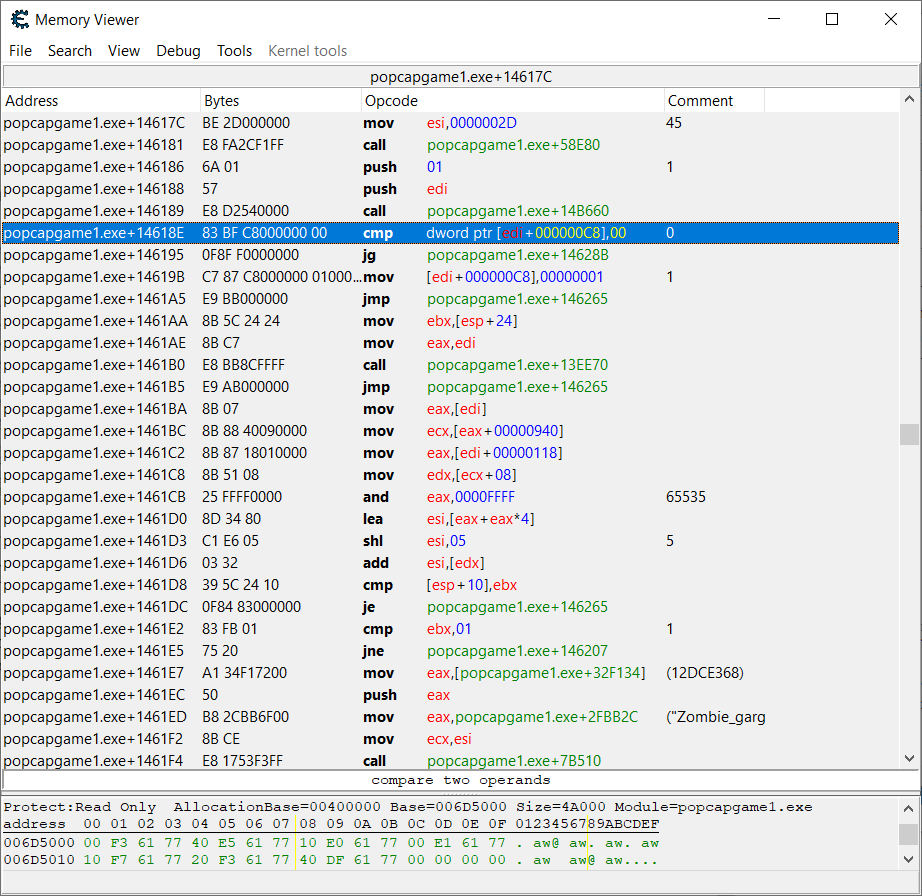
Task: Close the Memory Viewer window
Action: [891, 19]
